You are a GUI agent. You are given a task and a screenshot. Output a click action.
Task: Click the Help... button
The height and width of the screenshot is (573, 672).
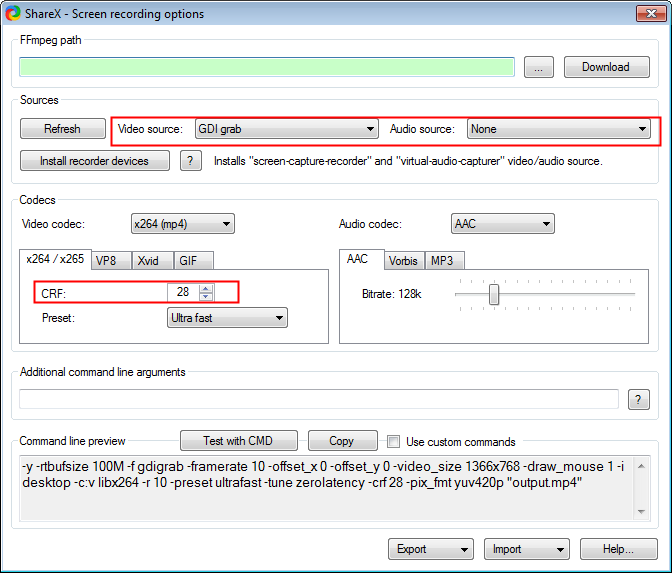(x=618, y=549)
